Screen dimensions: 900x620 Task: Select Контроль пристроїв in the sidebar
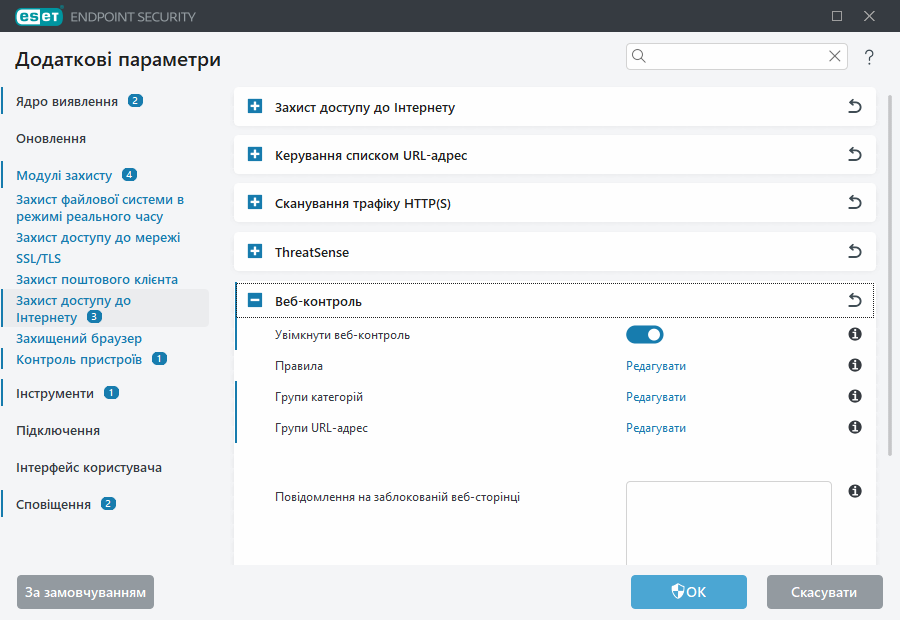79,359
